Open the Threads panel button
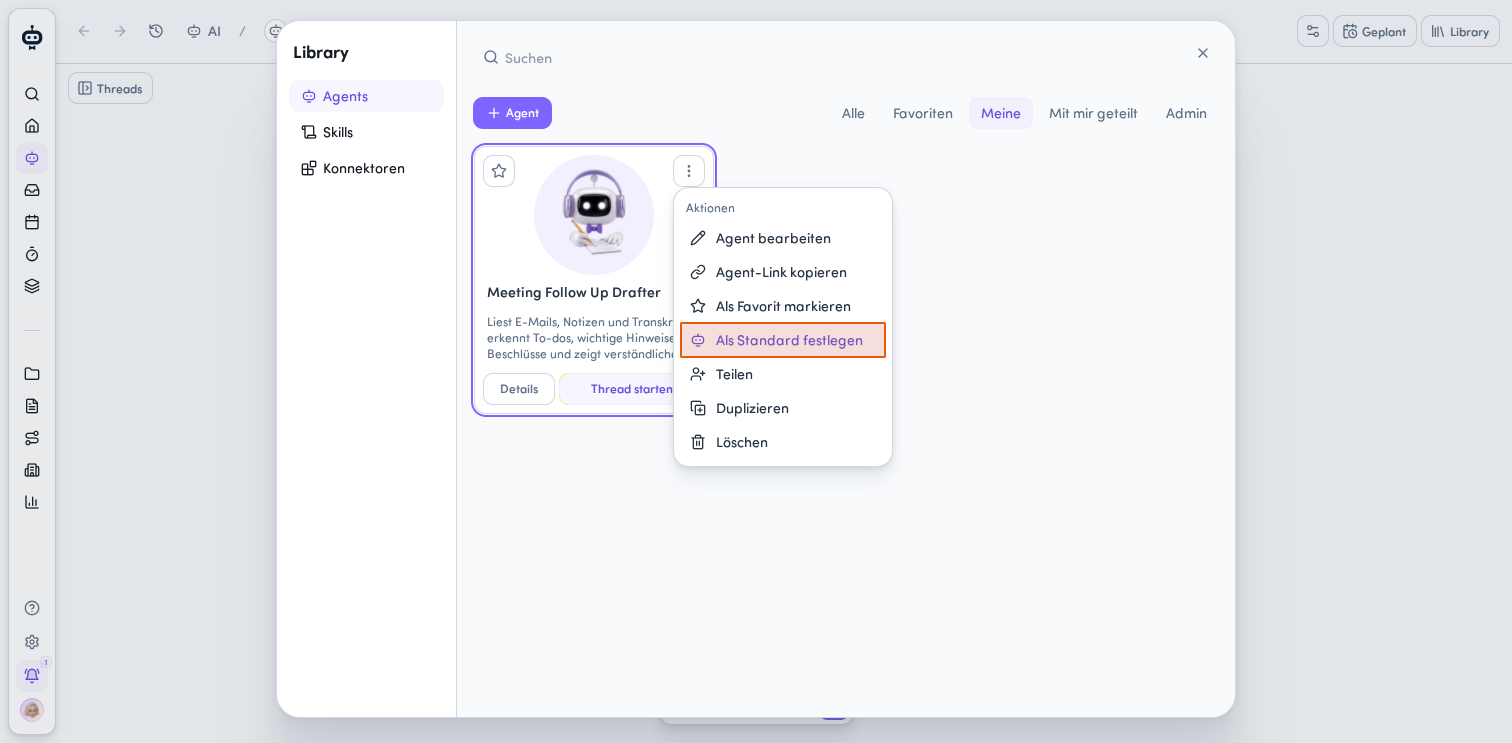The image size is (1512, 743). tap(111, 88)
